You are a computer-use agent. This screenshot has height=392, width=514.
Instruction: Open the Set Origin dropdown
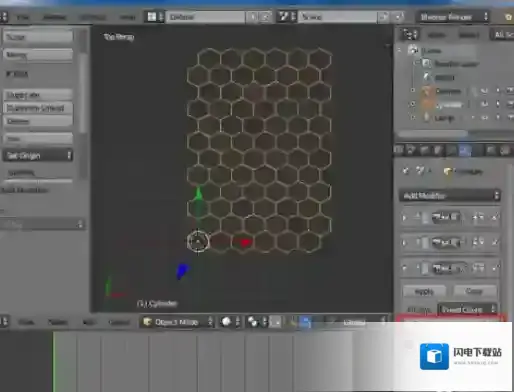click(38, 155)
